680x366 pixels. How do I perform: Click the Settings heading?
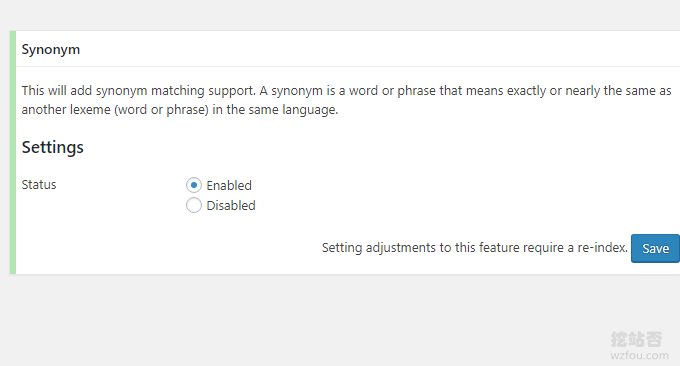52,147
